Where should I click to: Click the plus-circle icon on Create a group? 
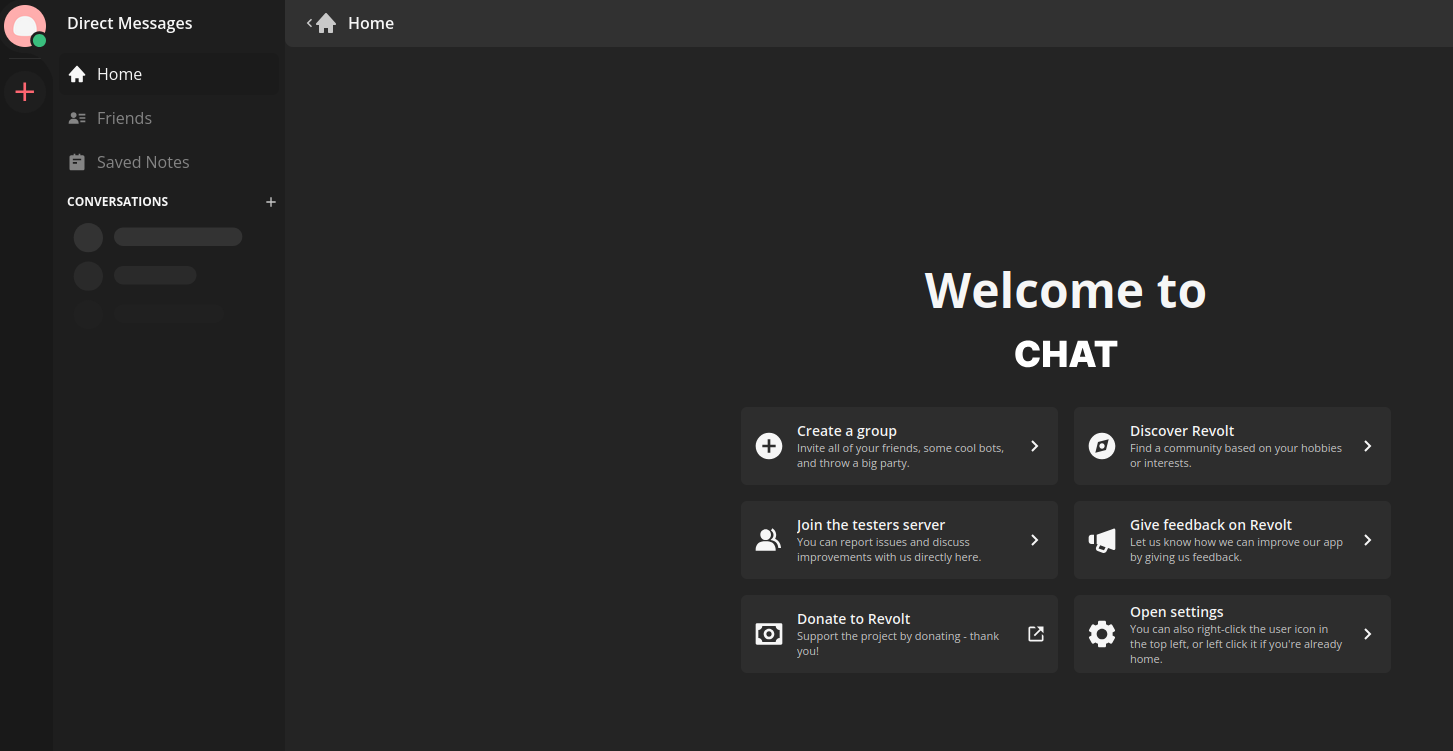tap(769, 446)
